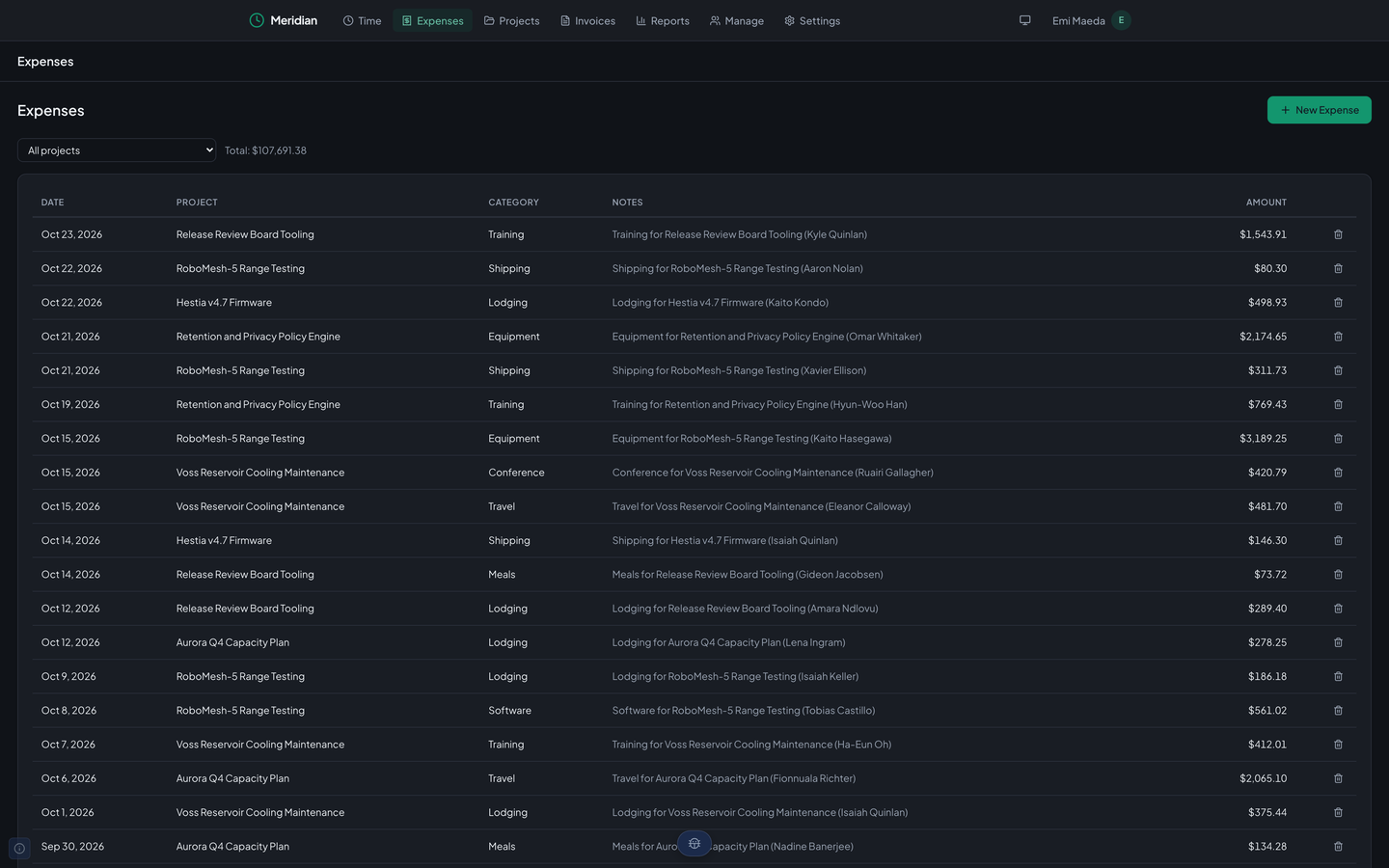Click the $2,065.10 amount cell

[1263, 778]
